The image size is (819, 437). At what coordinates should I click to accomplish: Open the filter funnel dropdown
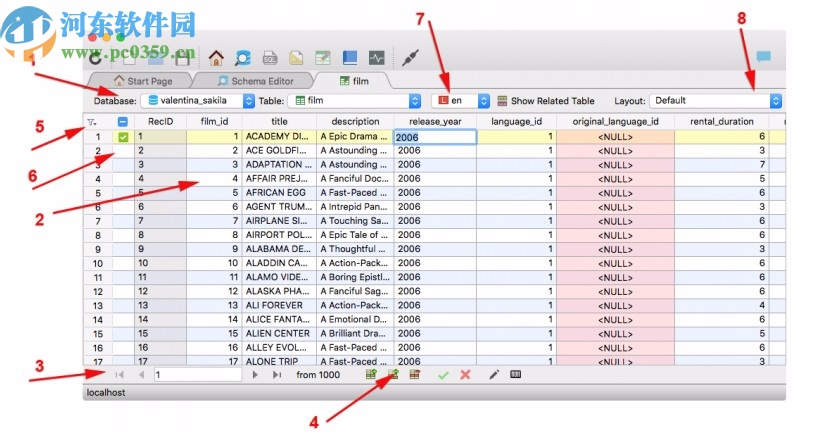coord(91,122)
